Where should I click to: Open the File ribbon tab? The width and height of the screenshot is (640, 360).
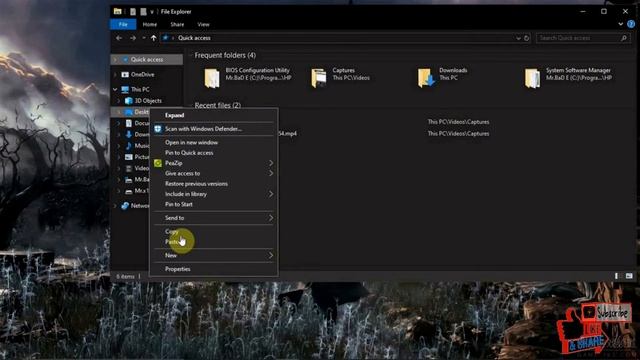[123, 24]
